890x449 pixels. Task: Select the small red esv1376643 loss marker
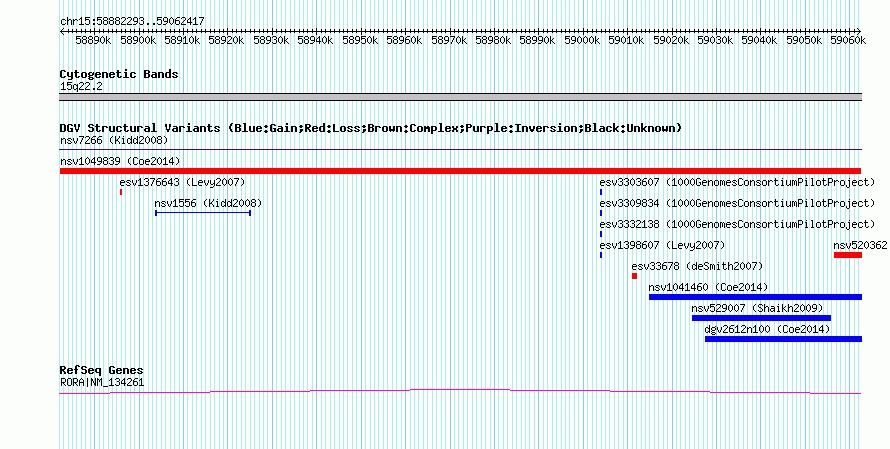click(x=121, y=192)
